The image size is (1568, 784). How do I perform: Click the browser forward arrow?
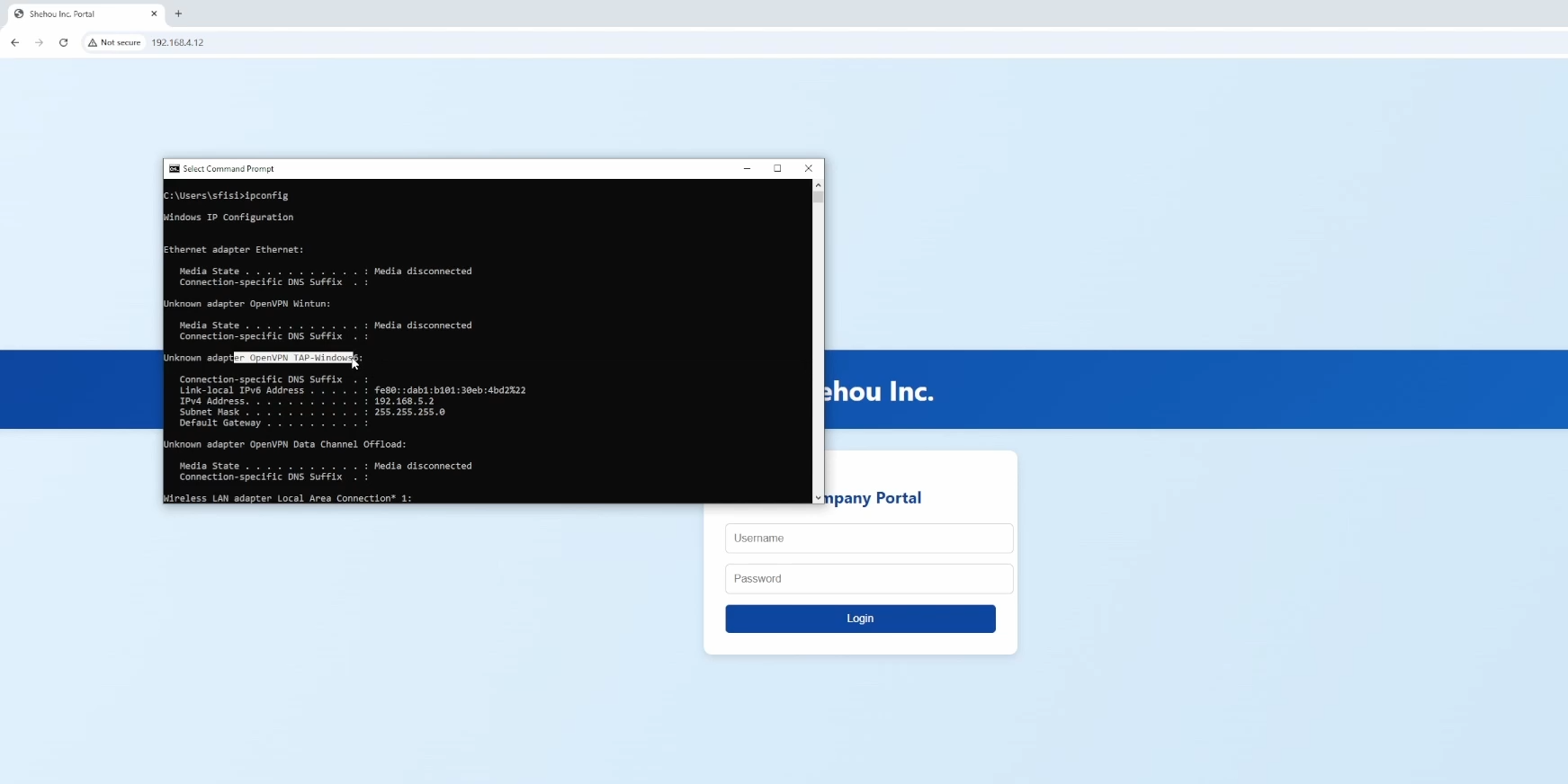click(39, 42)
